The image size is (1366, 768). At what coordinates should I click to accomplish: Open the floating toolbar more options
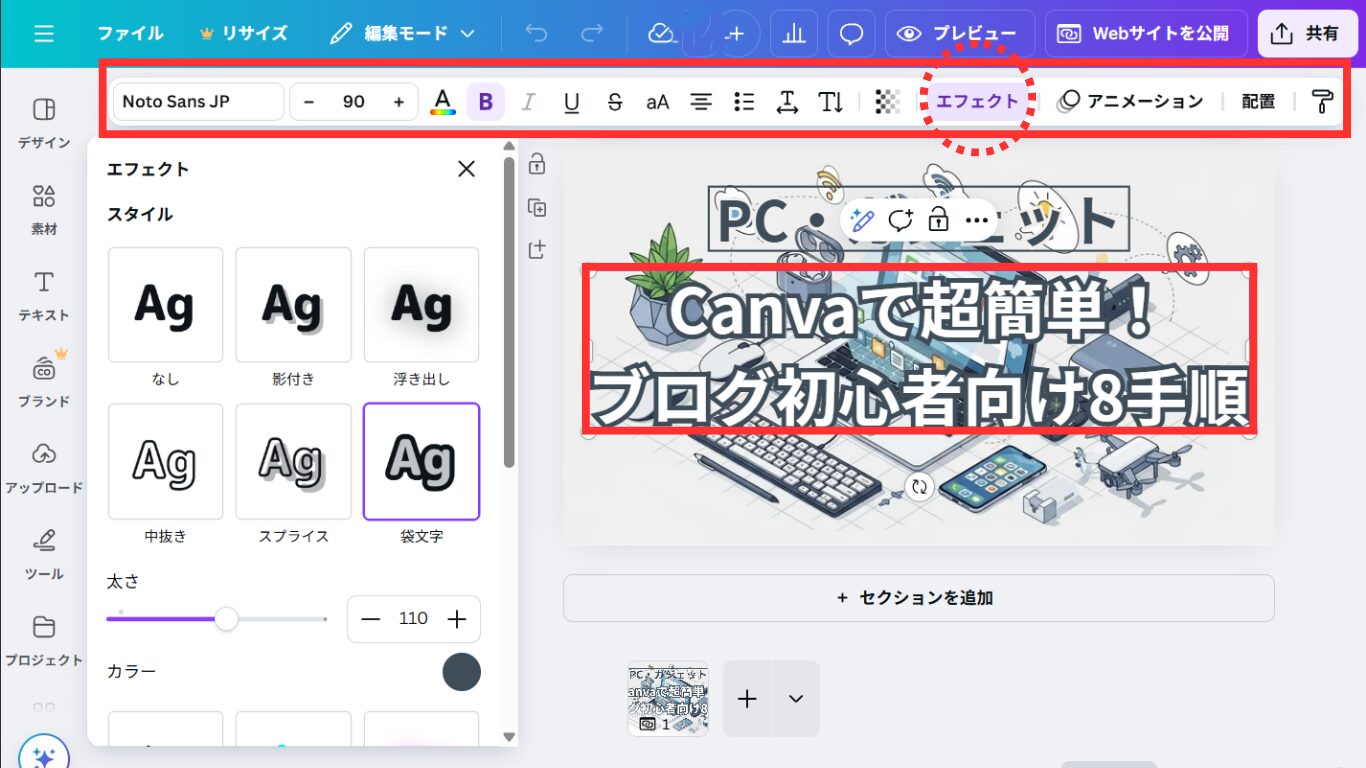[x=976, y=220]
